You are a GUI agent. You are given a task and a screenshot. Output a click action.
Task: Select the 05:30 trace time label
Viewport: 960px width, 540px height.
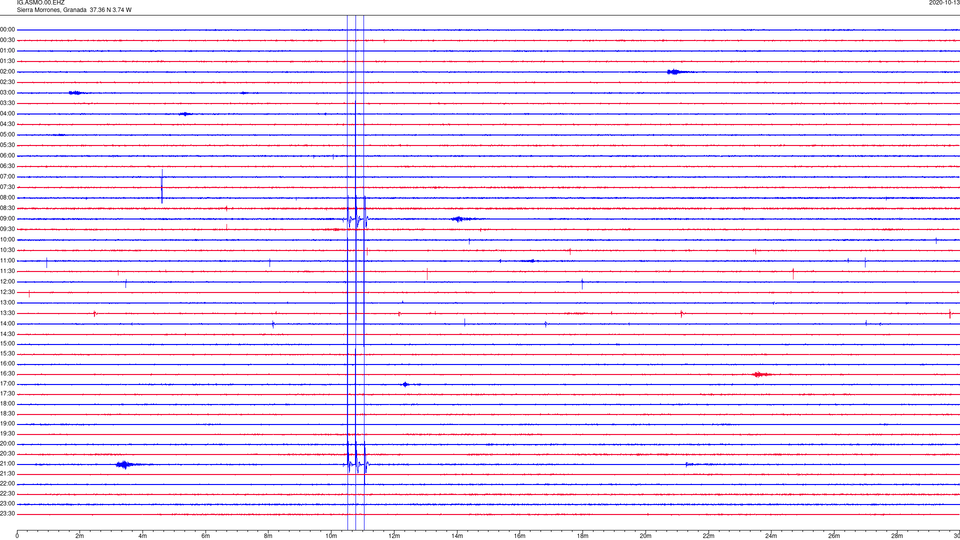coord(8,145)
